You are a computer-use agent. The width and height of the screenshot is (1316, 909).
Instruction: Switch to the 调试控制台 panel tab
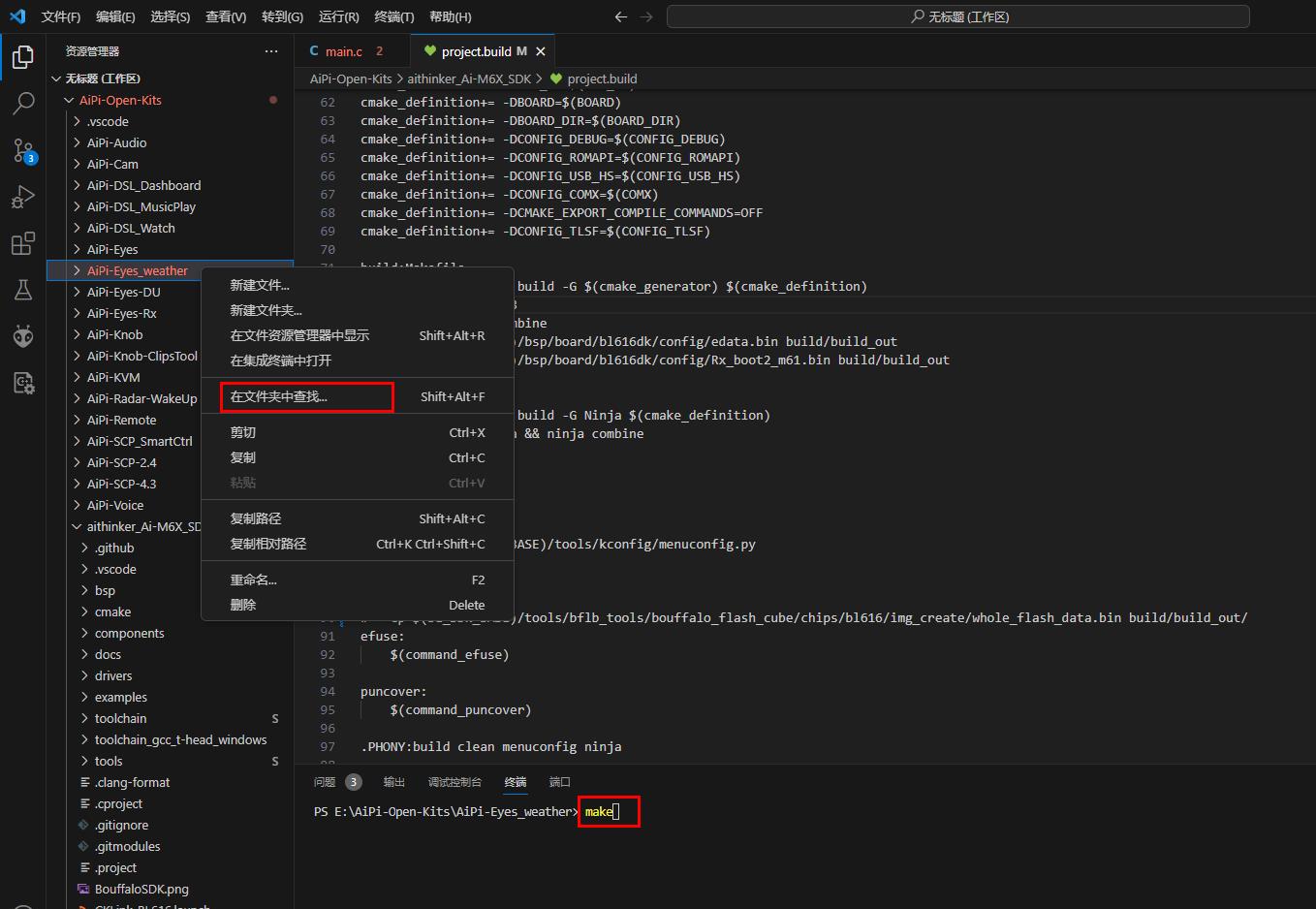point(454,782)
